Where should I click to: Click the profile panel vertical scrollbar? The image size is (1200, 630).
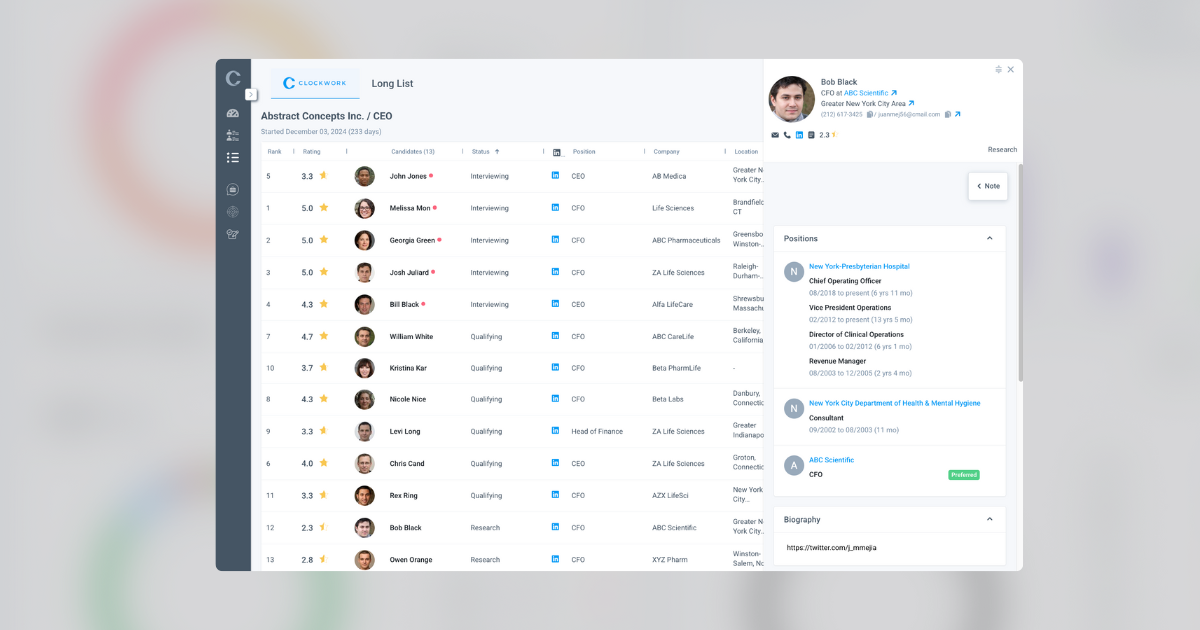pyautogui.click(x=1020, y=273)
